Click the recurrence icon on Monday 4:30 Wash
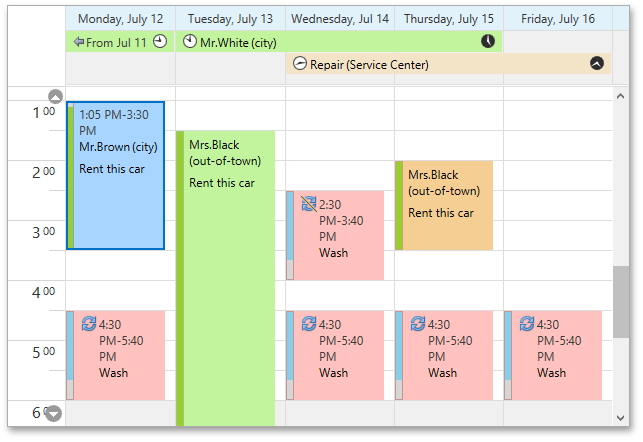 pyautogui.click(x=89, y=324)
